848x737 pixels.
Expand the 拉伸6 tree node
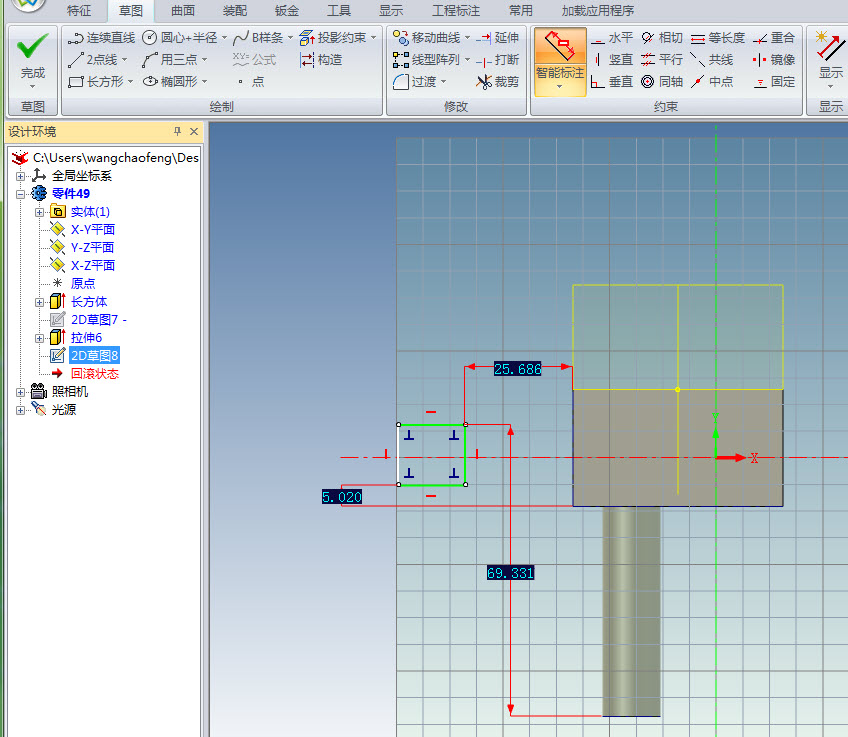(x=40, y=338)
